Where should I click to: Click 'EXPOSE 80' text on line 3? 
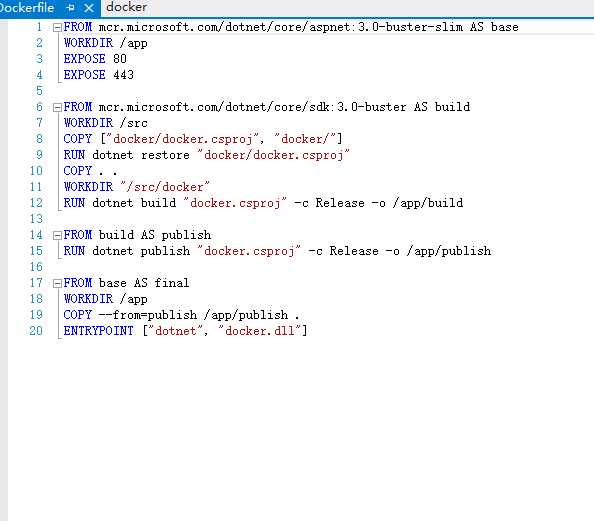[95, 59]
